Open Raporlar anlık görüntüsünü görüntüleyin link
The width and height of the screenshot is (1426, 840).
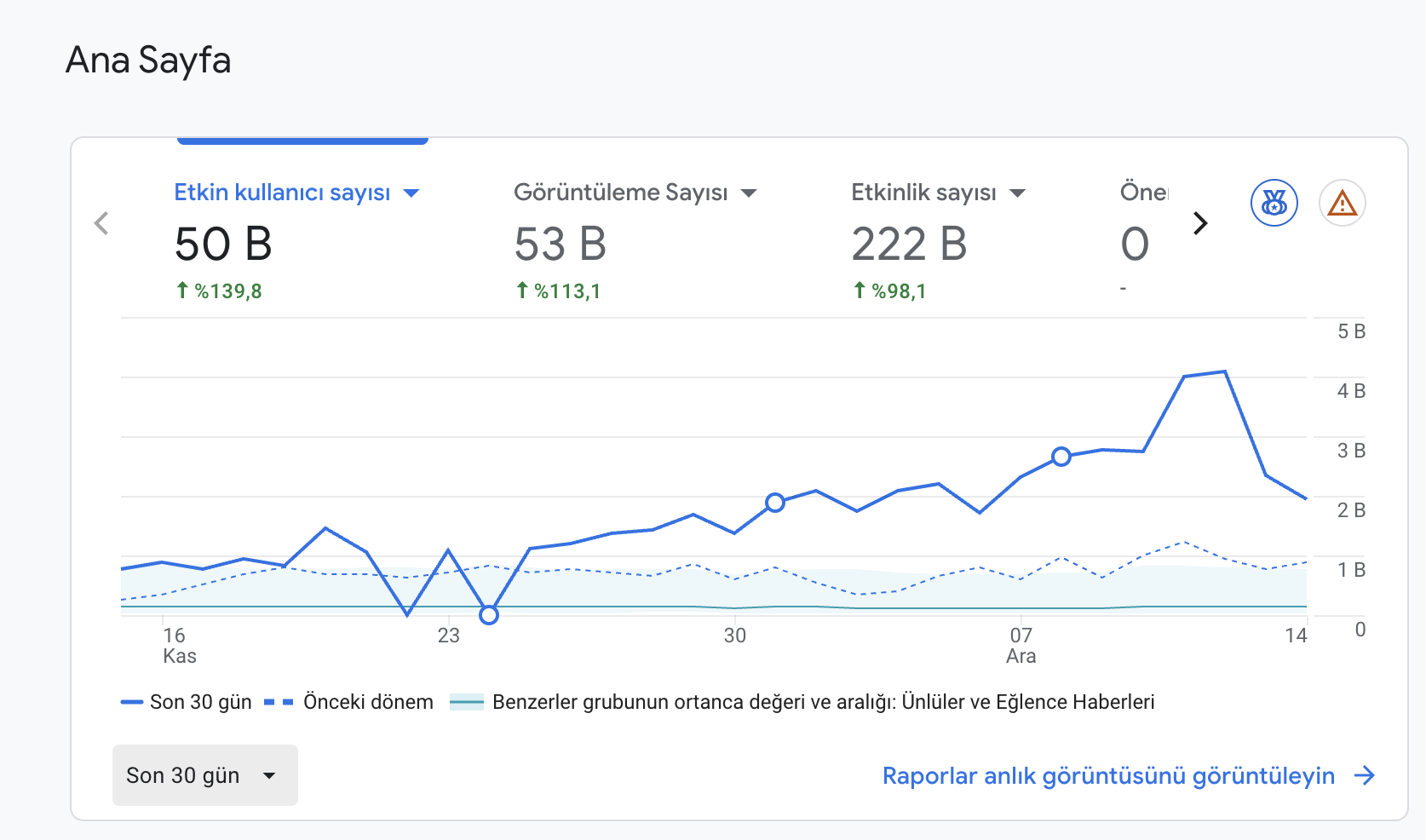point(1108,776)
